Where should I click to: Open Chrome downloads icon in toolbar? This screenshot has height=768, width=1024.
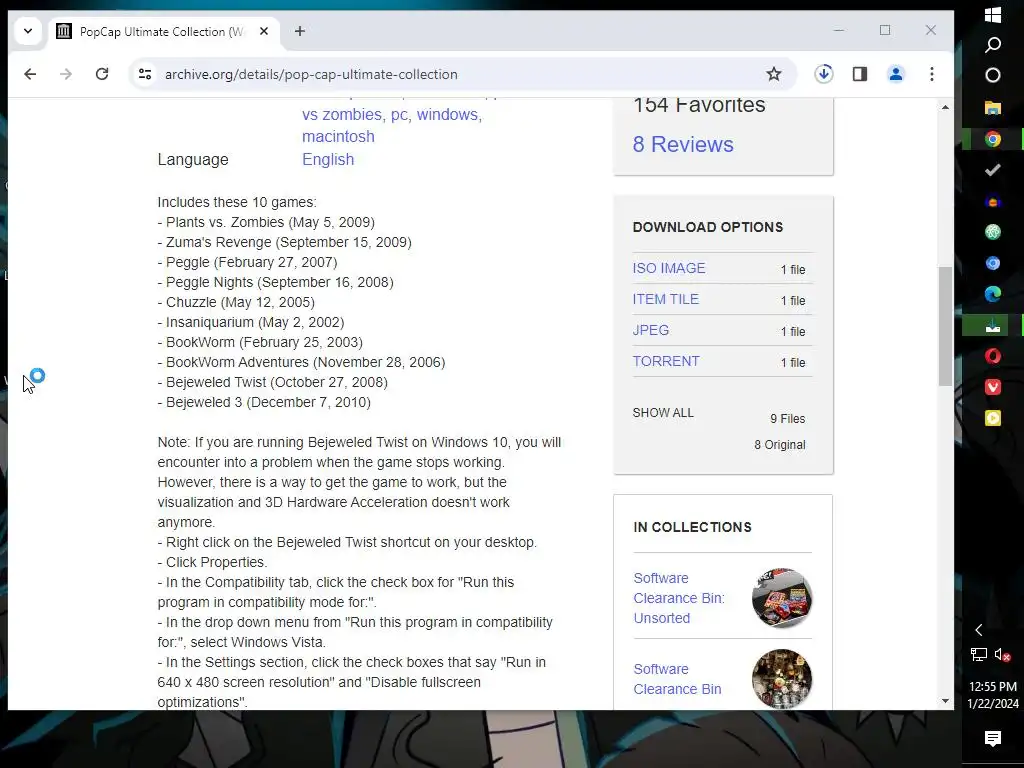(824, 74)
